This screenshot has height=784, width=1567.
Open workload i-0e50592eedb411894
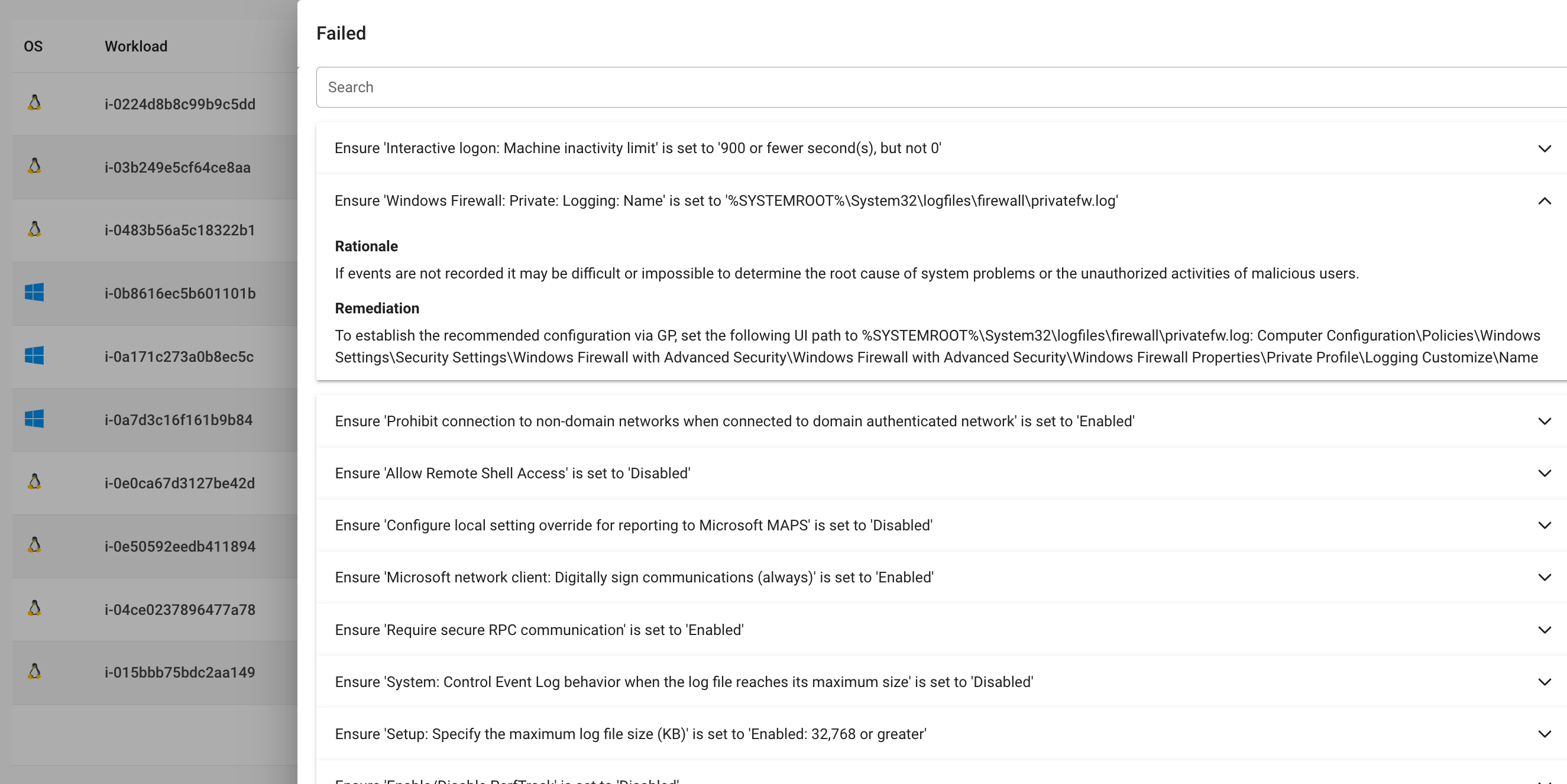[x=179, y=546]
